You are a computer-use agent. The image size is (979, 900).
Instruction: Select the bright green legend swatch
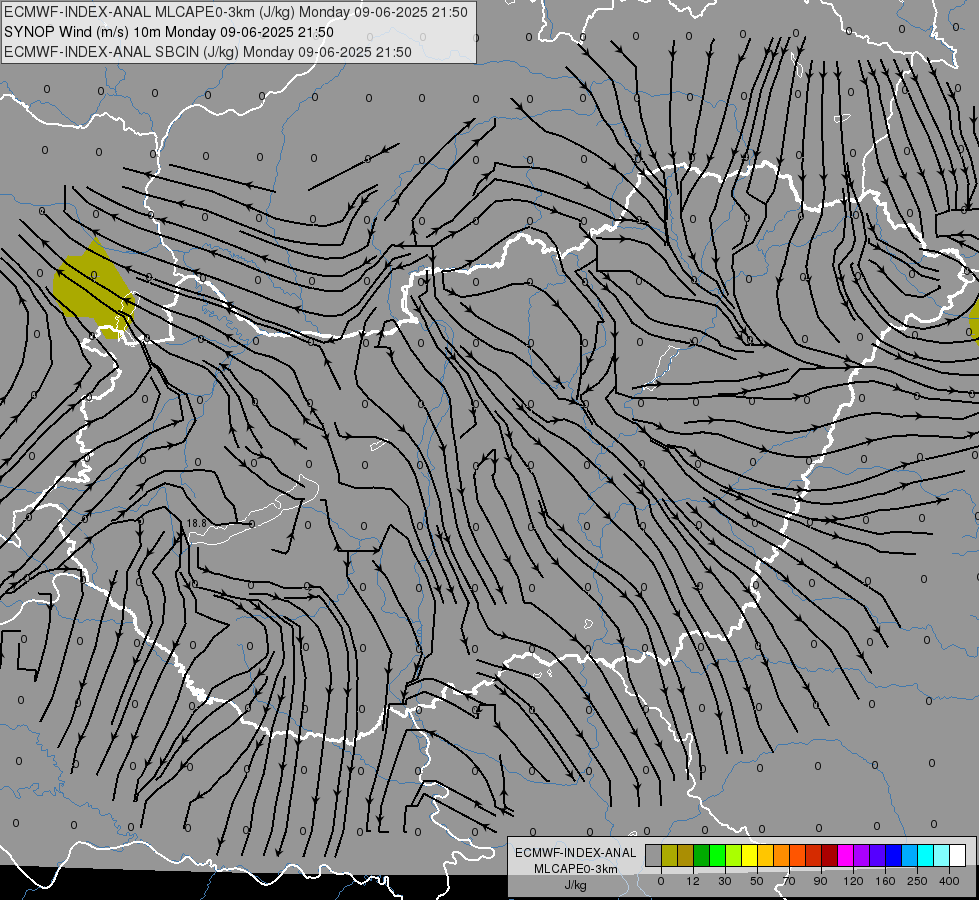718,855
